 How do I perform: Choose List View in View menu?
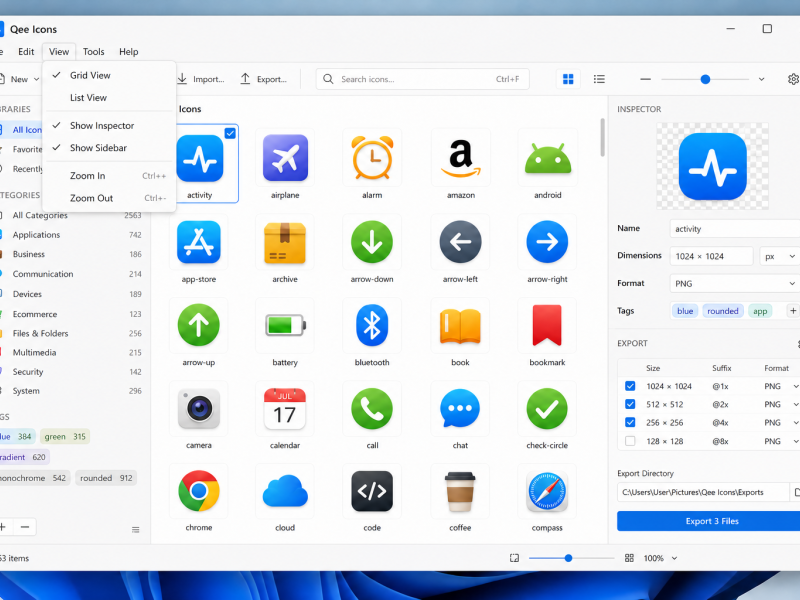(109, 98)
